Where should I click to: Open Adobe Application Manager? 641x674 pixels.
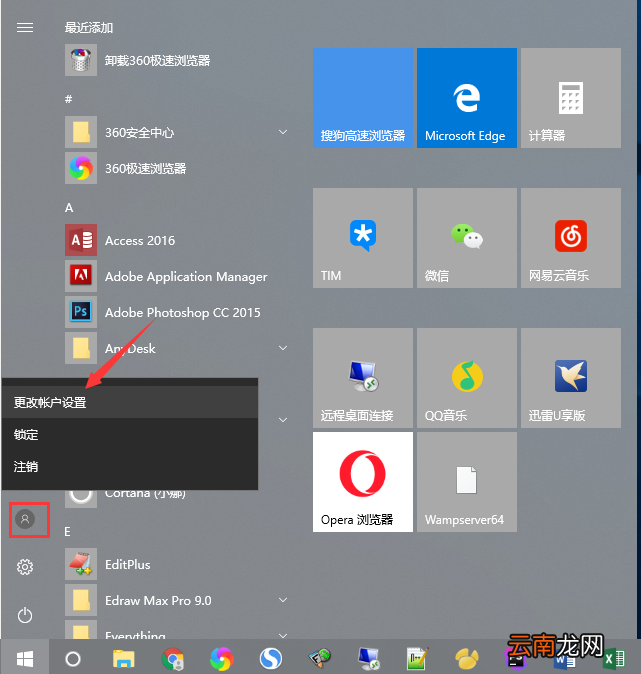click(x=176, y=276)
